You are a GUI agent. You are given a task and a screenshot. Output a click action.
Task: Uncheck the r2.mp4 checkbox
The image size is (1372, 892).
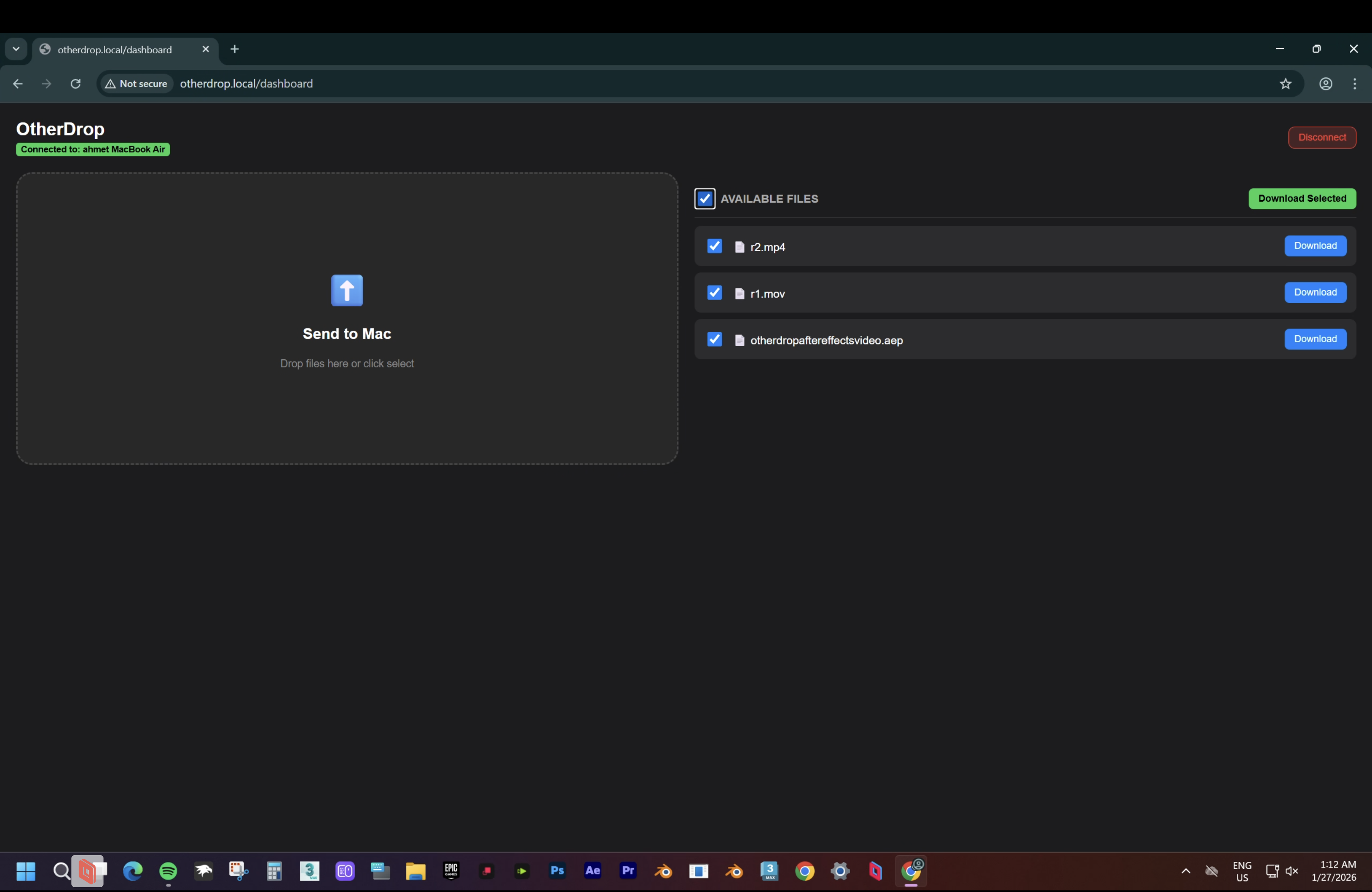click(x=714, y=246)
